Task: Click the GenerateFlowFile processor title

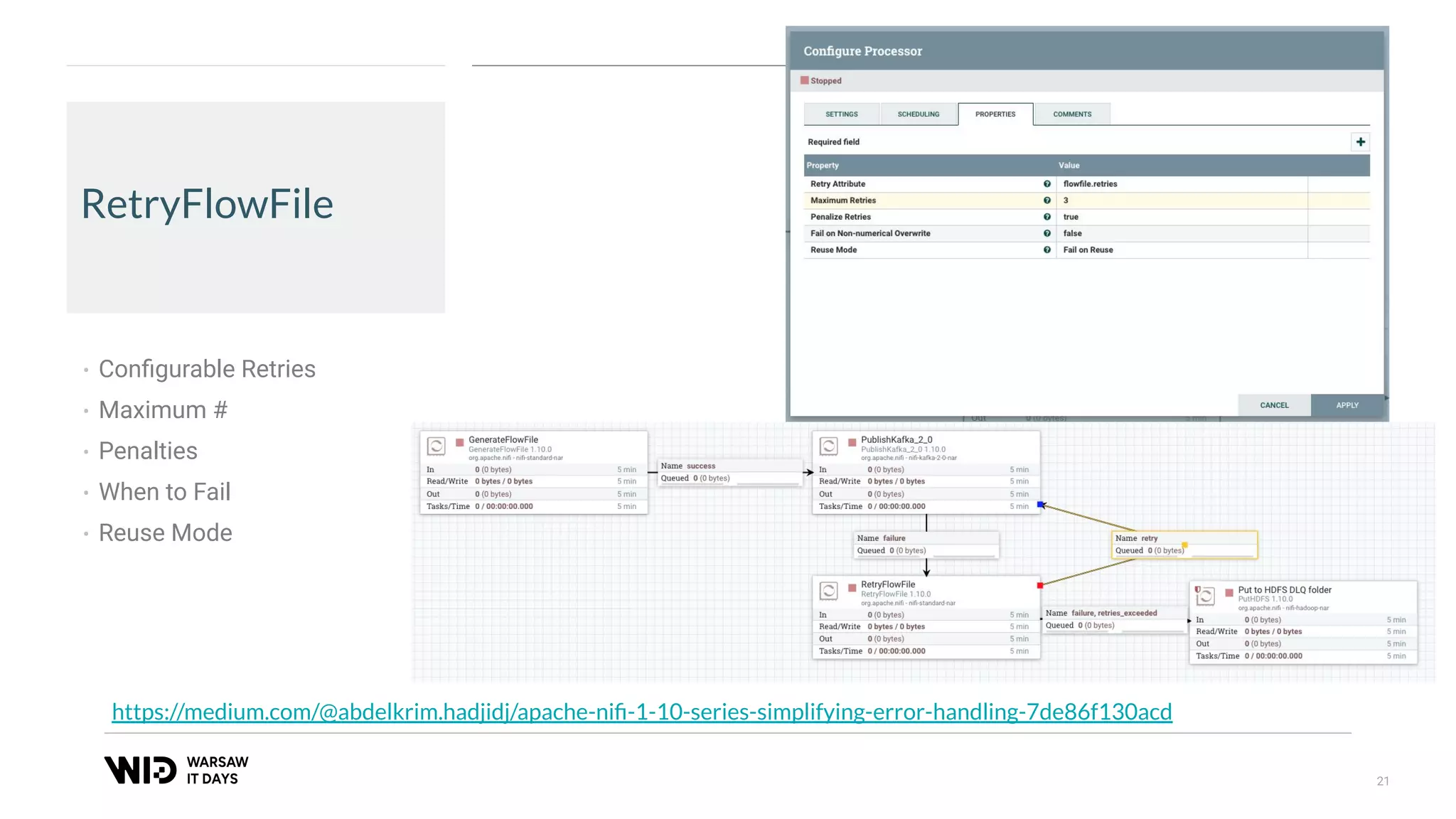Action: pyautogui.click(x=503, y=439)
